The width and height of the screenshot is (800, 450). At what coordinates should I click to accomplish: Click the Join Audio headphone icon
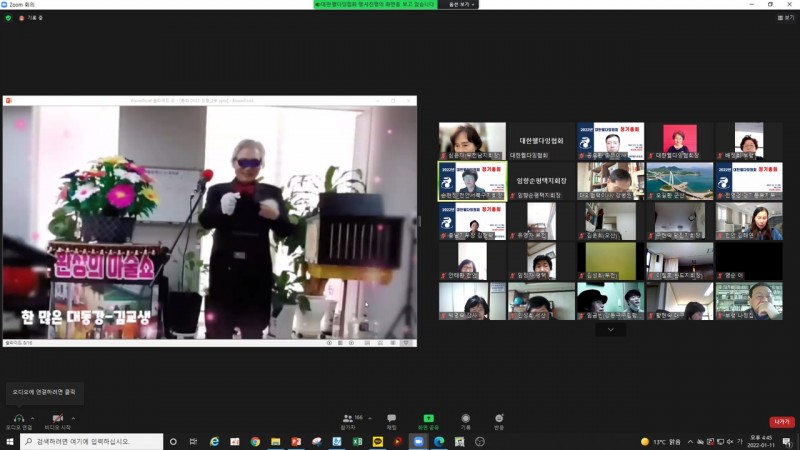18,418
